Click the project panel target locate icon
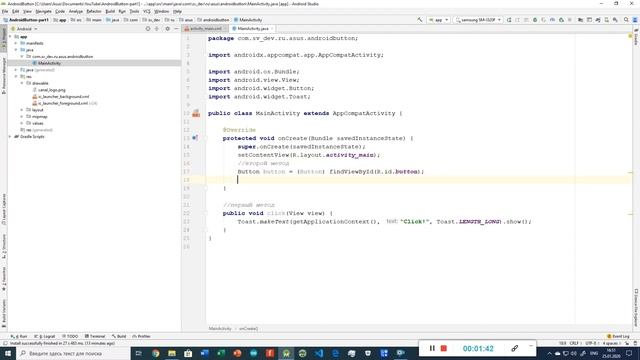 tap(148, 29)
